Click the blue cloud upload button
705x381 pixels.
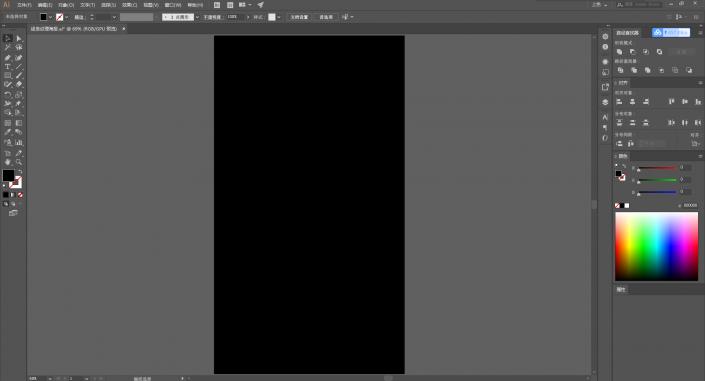[x=671, y=32]
